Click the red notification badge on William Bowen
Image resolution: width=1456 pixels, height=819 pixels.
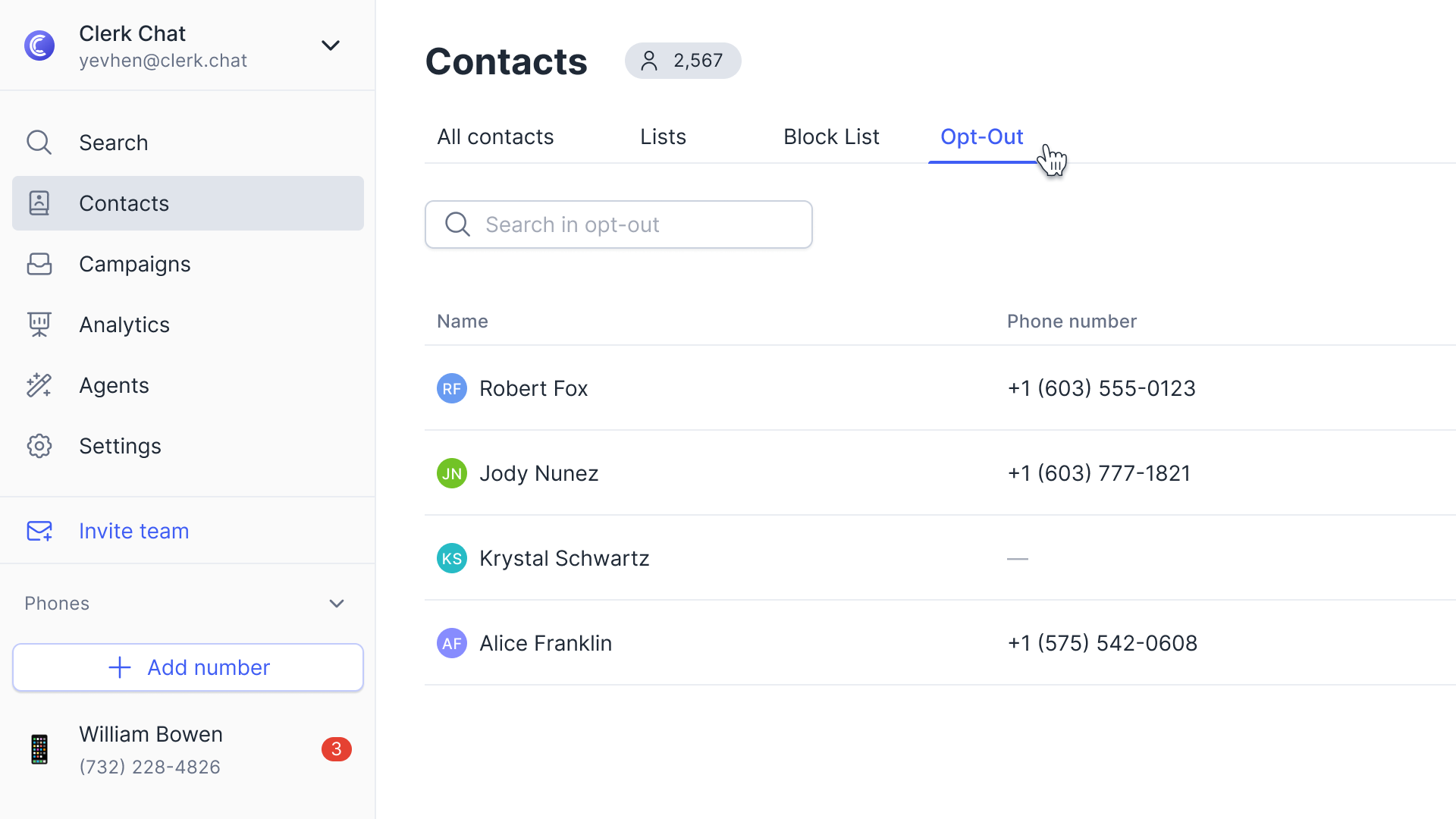(336, 749)
